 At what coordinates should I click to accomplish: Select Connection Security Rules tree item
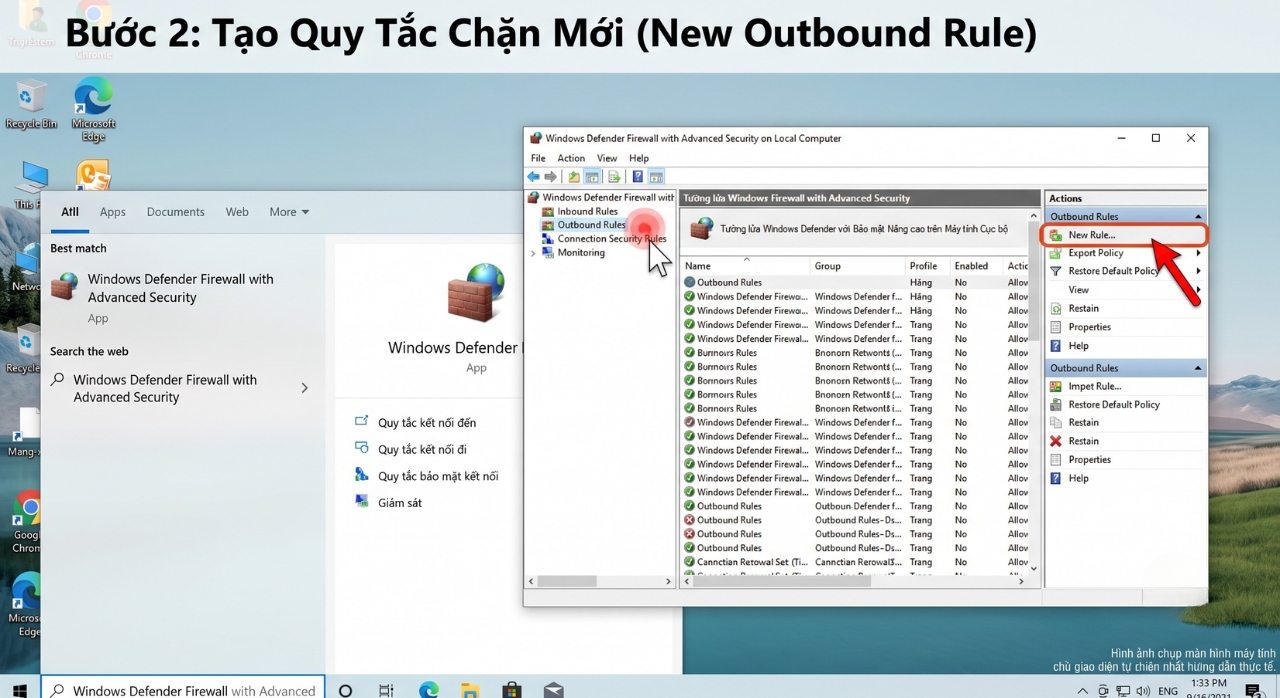(612, 239)
